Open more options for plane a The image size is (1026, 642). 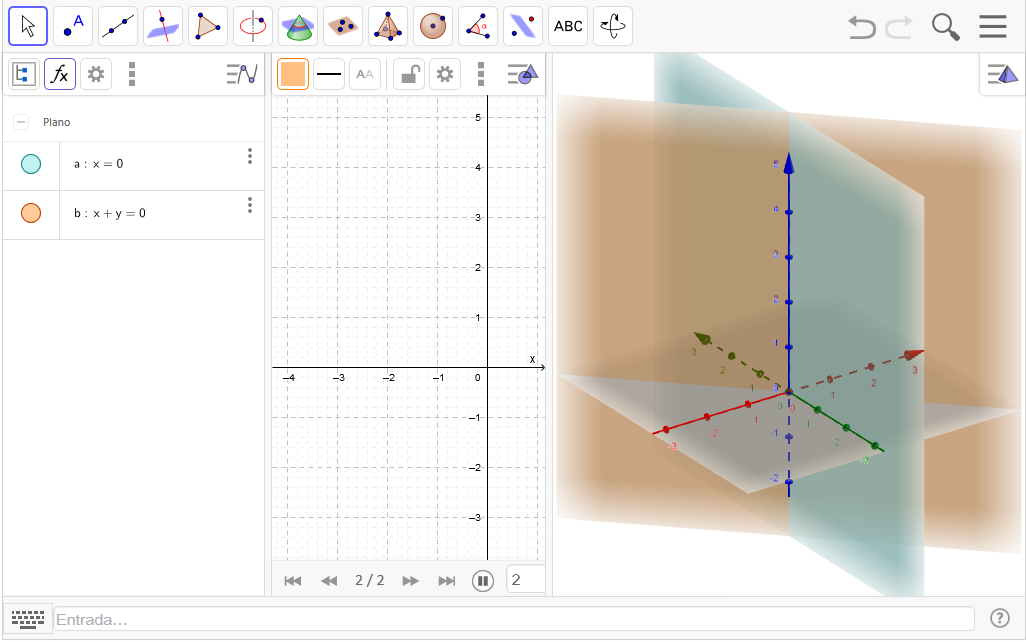coord(250,157)
